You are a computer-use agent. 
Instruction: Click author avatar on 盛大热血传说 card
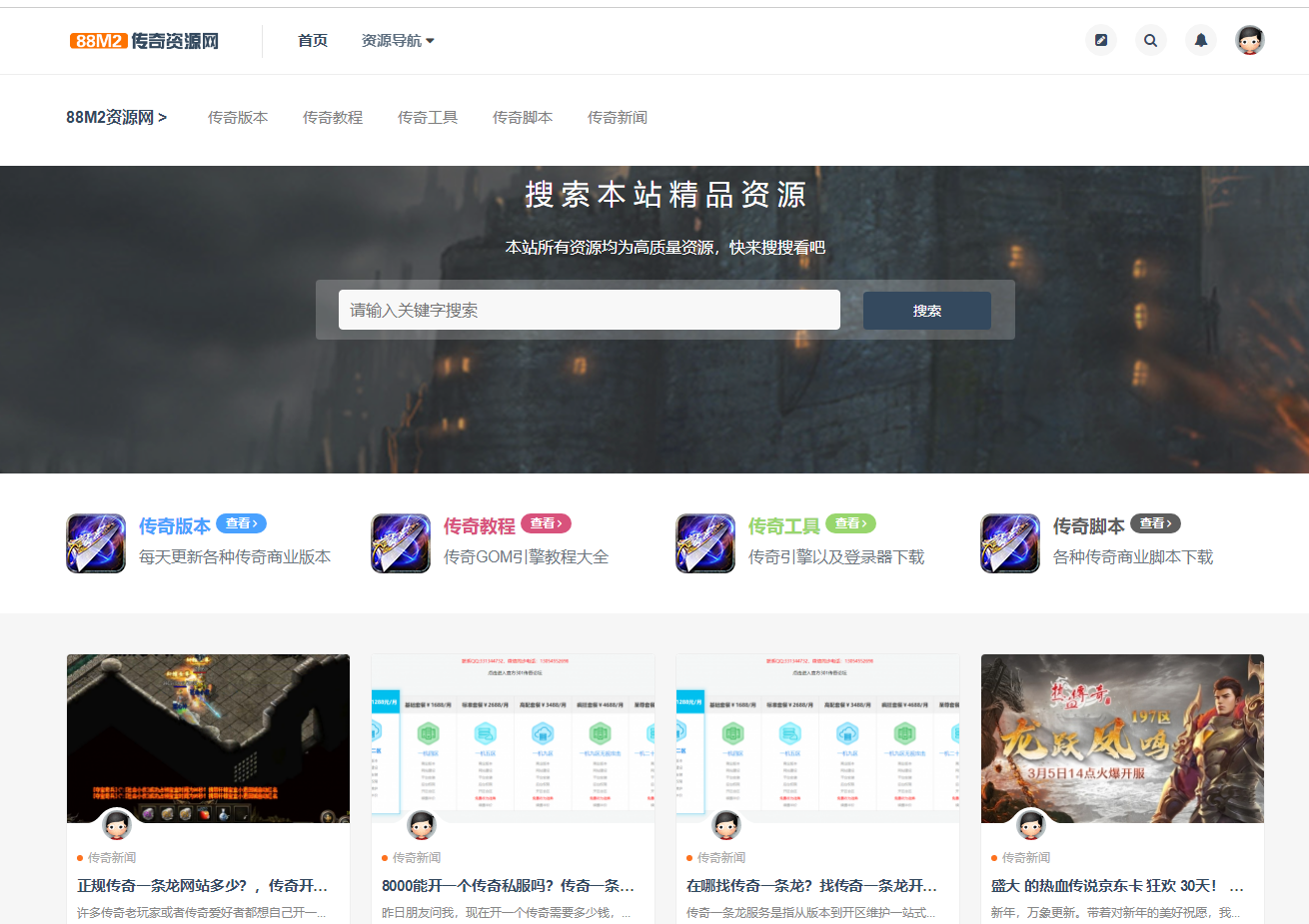[x=1031, y=824]
